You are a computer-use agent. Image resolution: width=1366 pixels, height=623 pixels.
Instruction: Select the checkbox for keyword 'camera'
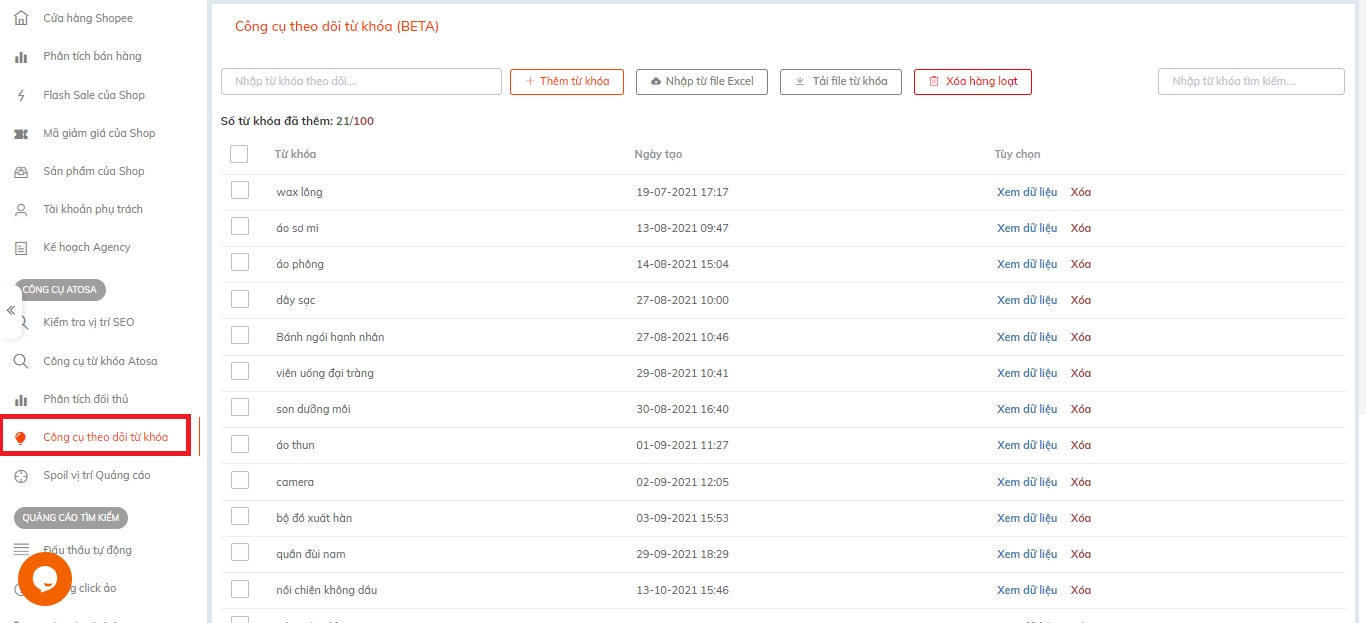coord(240,481)
